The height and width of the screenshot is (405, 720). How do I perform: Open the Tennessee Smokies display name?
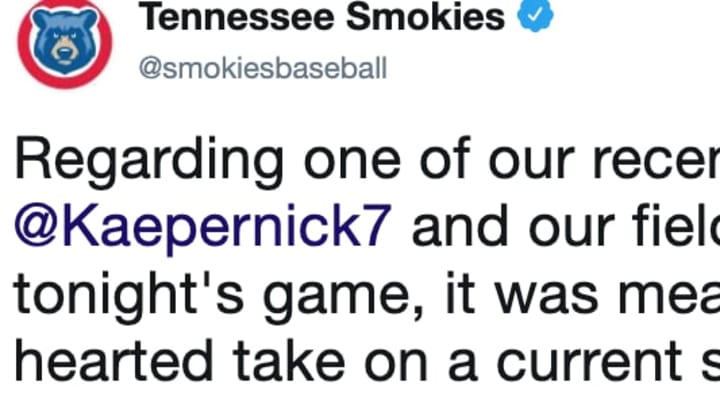tap(322, 17)
